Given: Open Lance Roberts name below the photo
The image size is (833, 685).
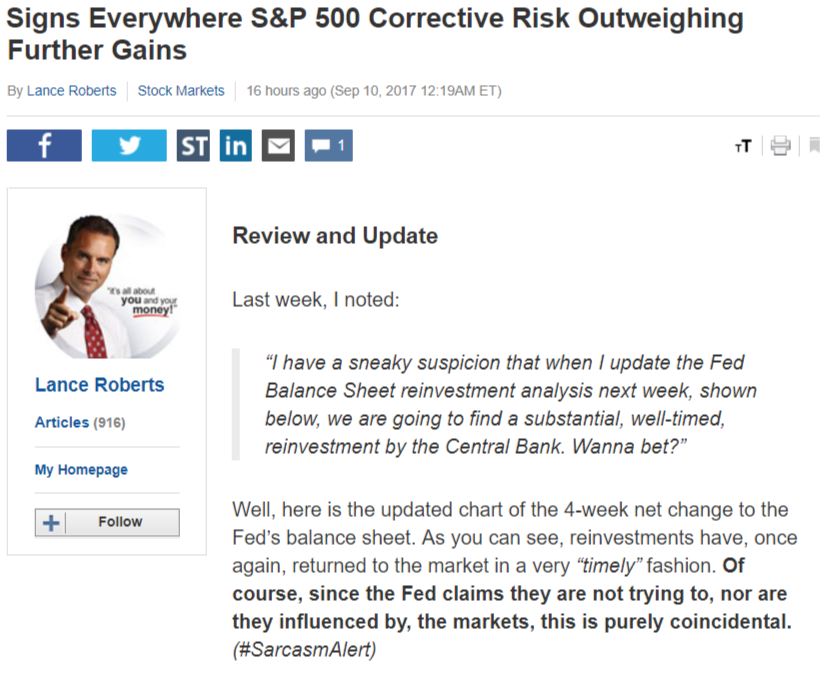Looking at the screenshot, I should pyautogui.click(x=99, y=385).
